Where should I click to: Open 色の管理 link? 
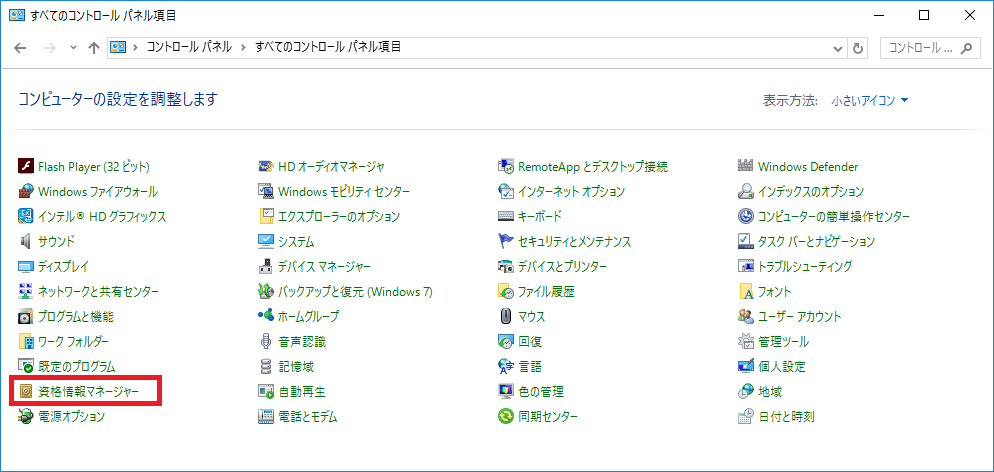[x=541, y=392]
